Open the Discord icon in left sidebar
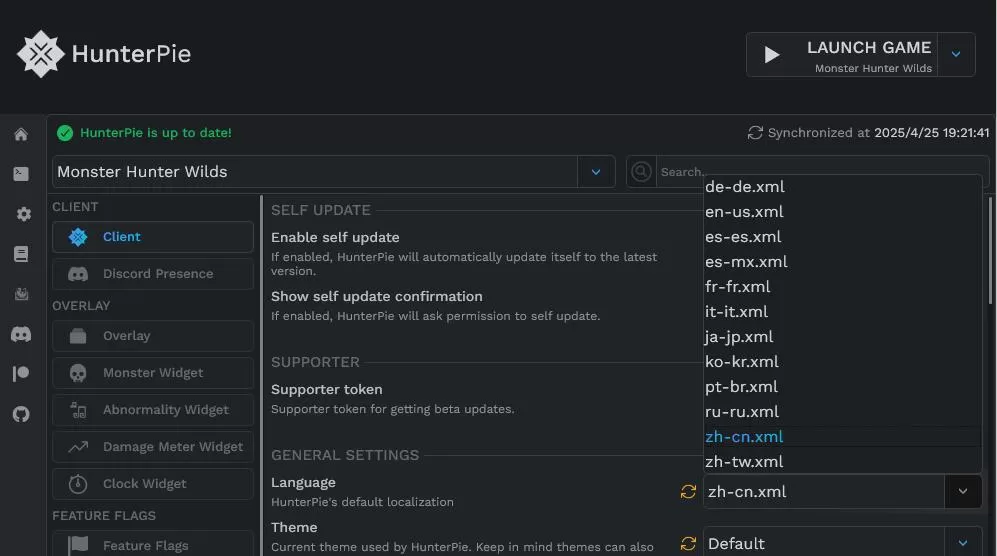 click(x=21, y=334)
